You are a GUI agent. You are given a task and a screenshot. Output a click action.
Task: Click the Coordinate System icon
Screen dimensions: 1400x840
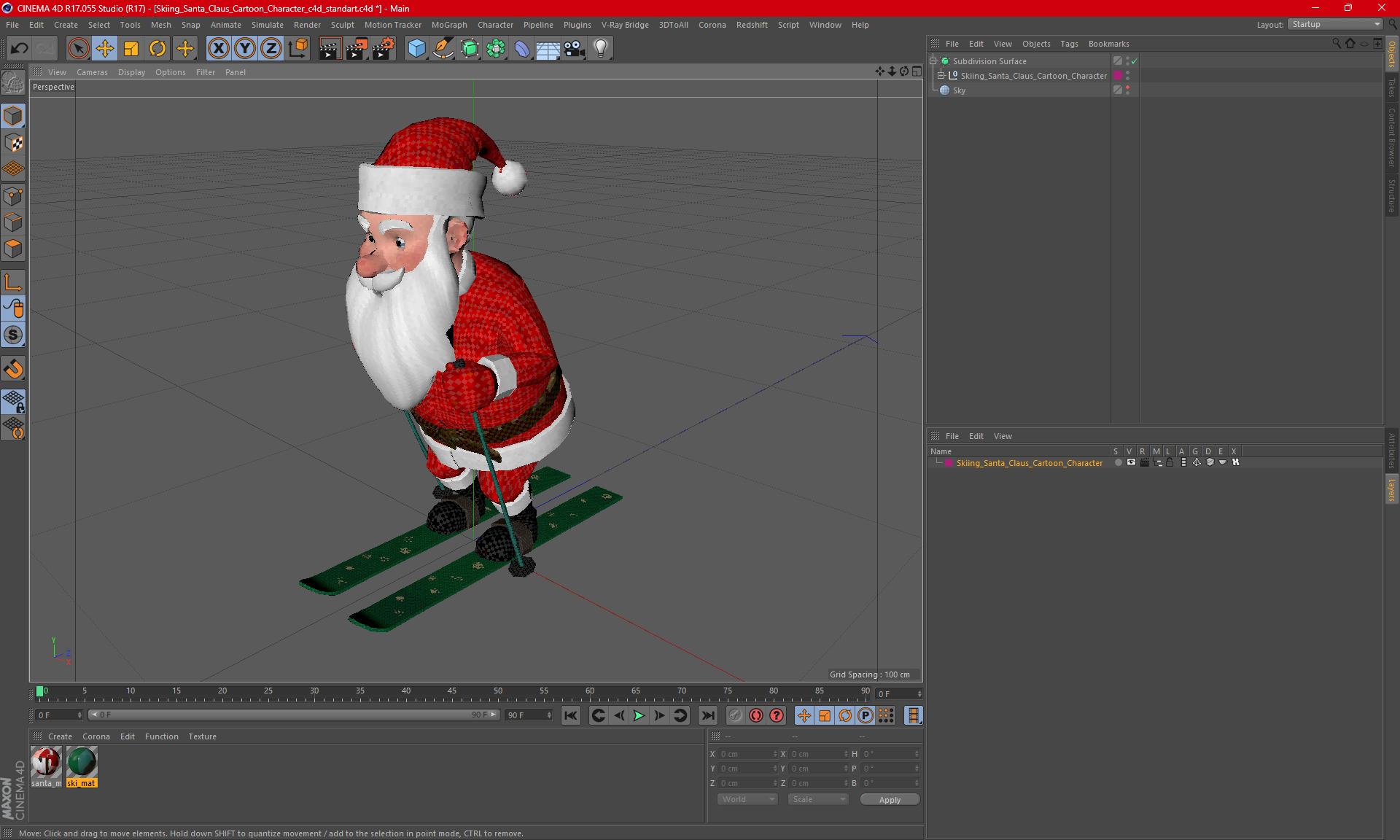[297, 49]
